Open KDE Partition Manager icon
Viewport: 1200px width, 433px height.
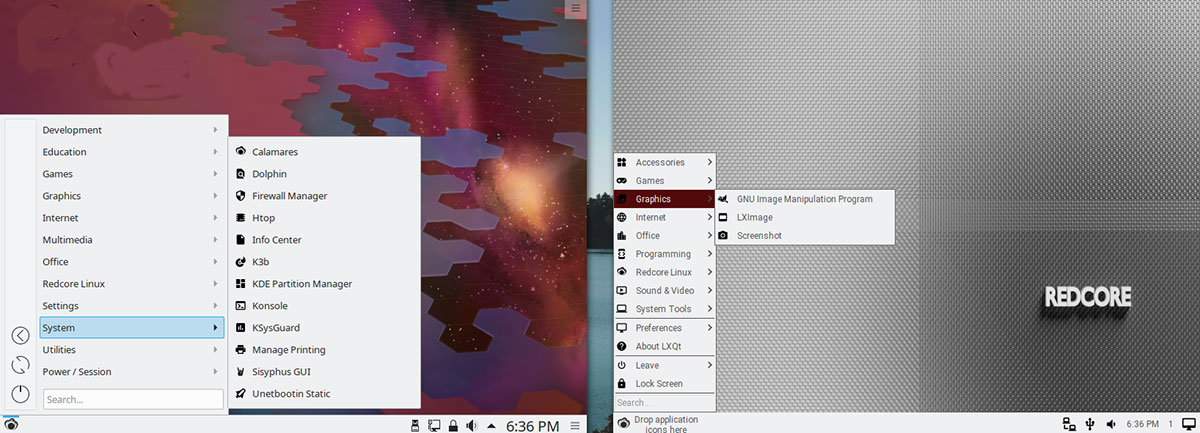coord(241,284)
